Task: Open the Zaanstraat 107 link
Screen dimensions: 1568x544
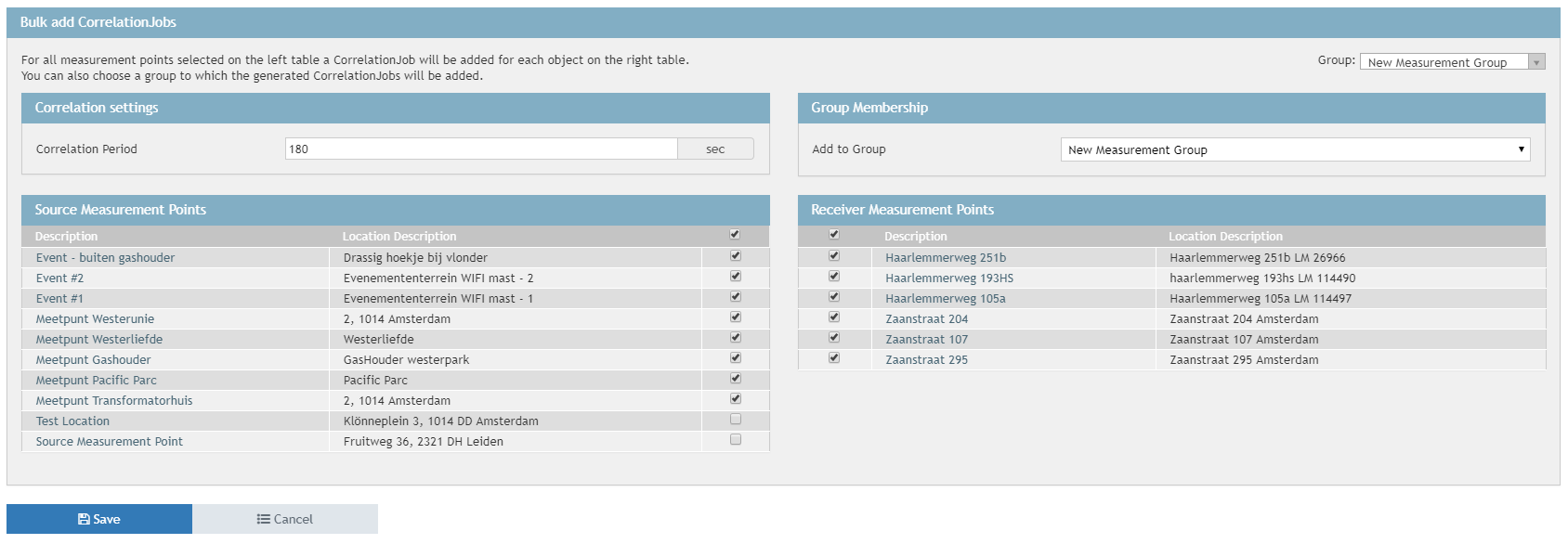Action: click(x=926, y=340)
